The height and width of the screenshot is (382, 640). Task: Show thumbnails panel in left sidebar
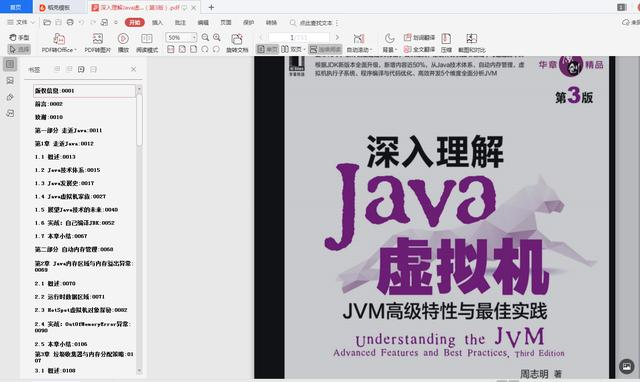[x=10, y=80]
